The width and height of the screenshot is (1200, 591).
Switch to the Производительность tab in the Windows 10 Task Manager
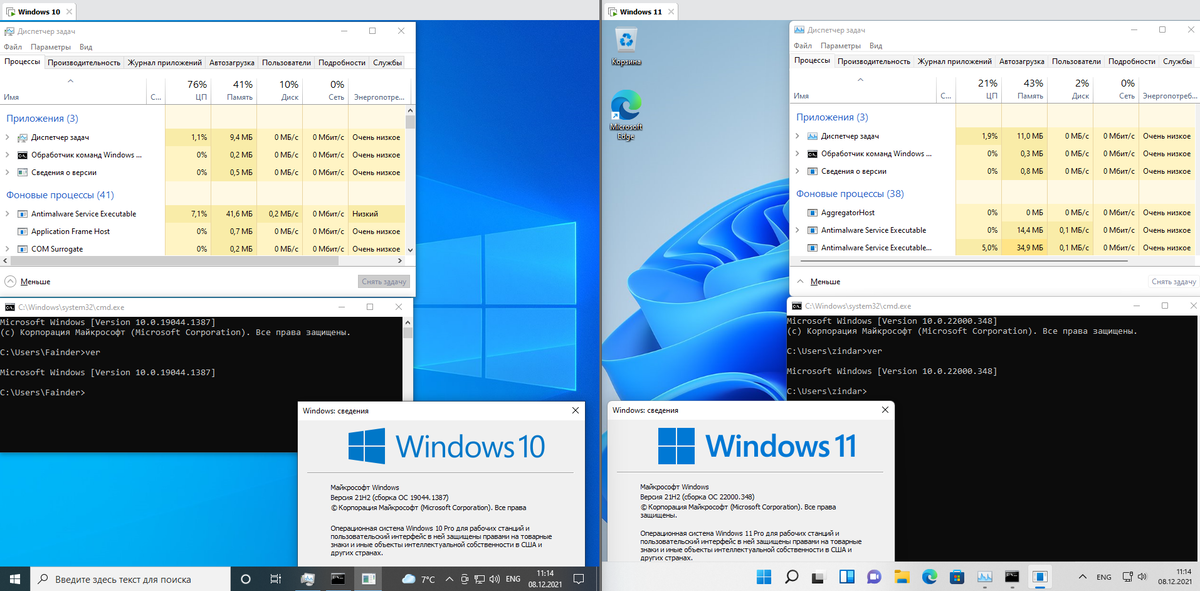83,62
